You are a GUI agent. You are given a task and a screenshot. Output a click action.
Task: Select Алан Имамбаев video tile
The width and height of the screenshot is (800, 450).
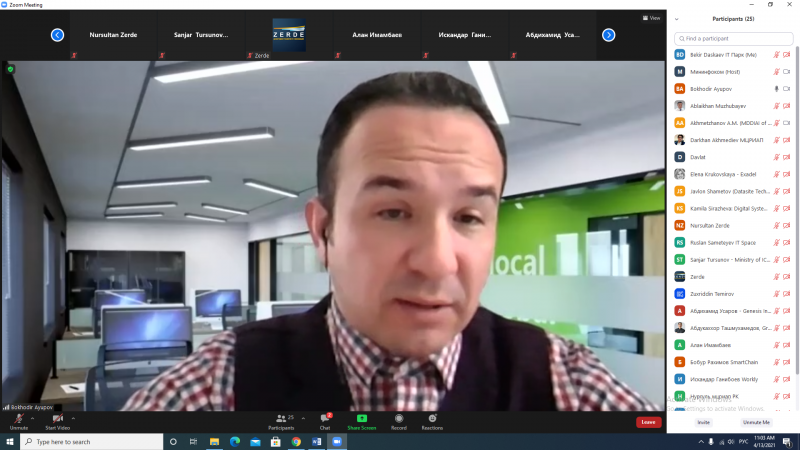[x=377, y=35]
